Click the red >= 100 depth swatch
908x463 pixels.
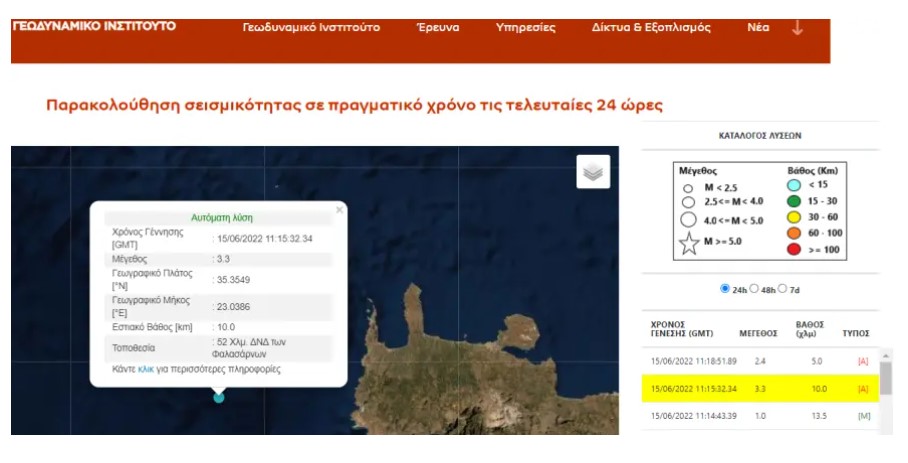point(794,249)
